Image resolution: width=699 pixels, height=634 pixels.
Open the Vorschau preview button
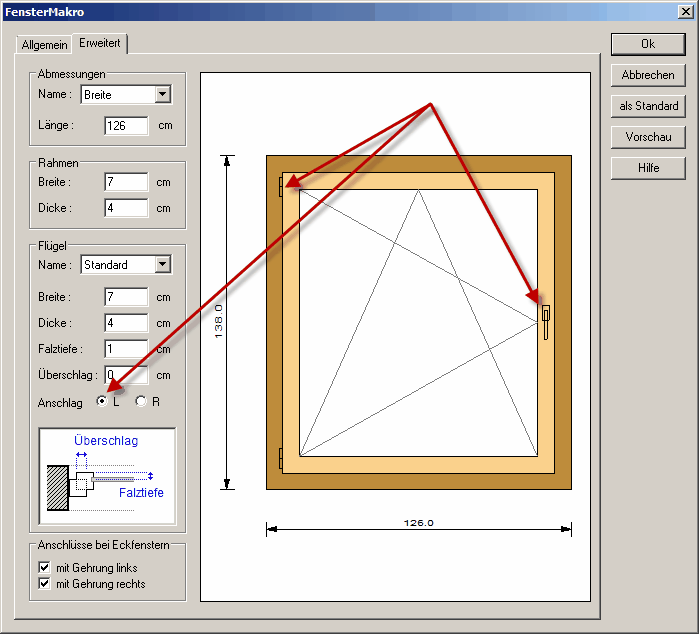[x=648, y=137]
